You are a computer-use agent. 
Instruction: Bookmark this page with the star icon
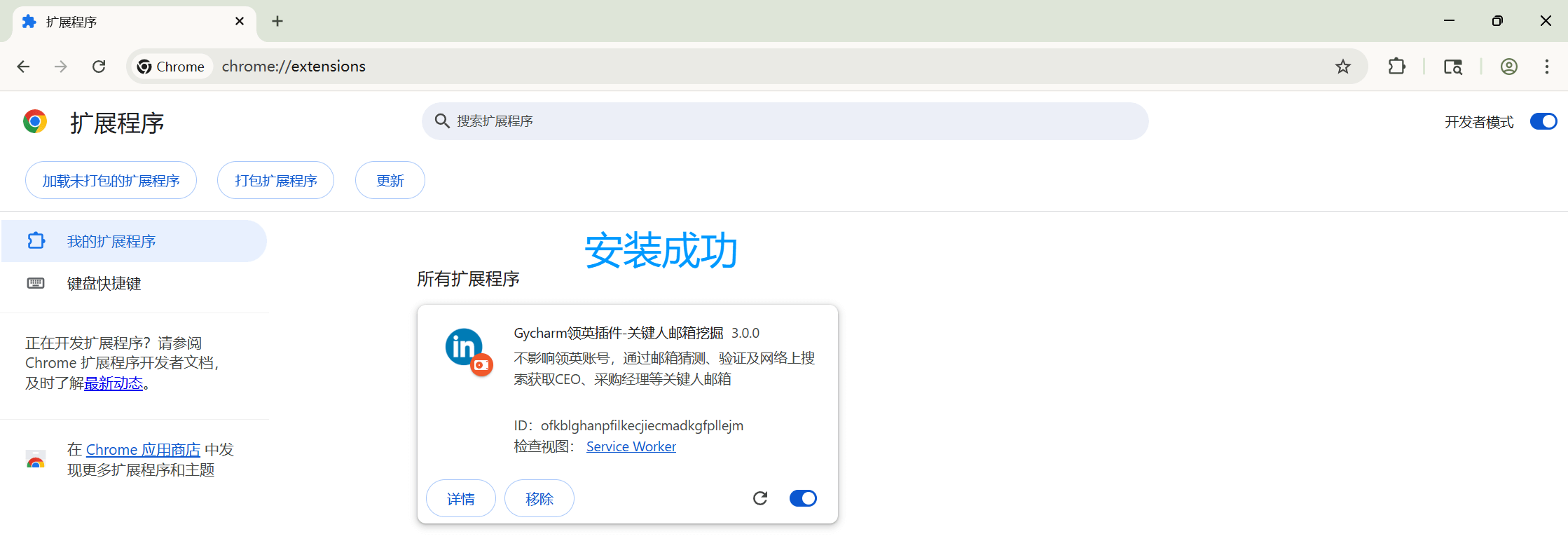tap(1342, 67)
